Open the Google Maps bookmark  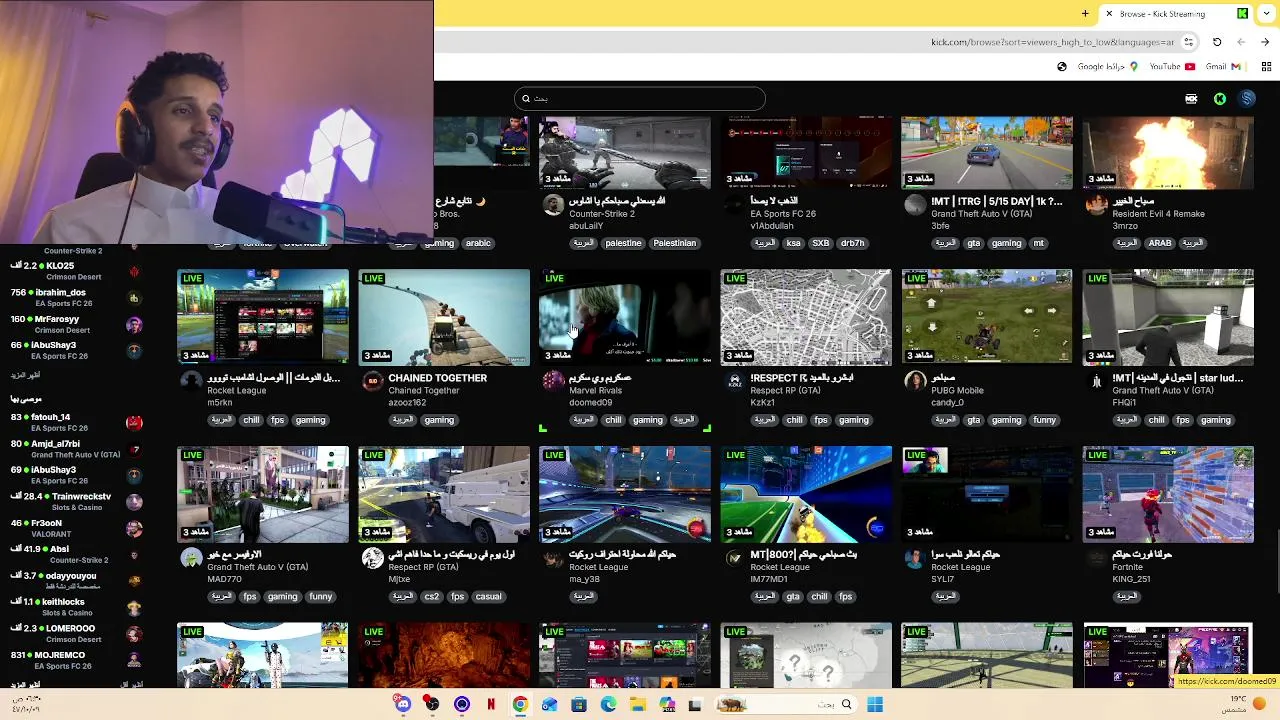(x=1108, y=67)
